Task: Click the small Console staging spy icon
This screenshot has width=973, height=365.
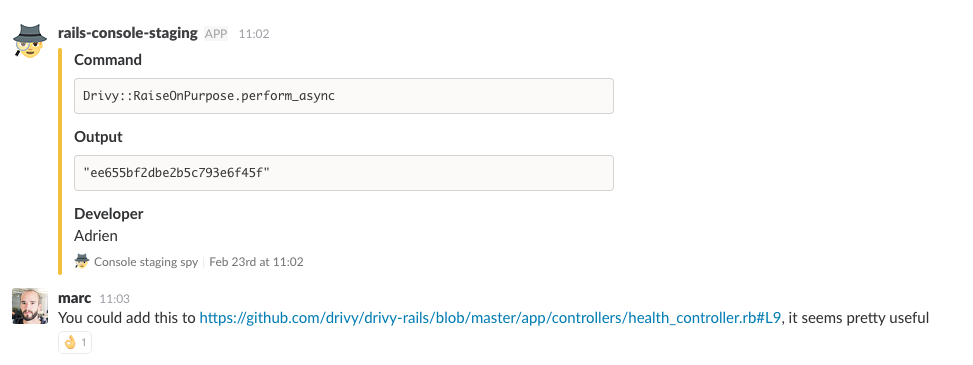Action: click(x=82, y=261)
